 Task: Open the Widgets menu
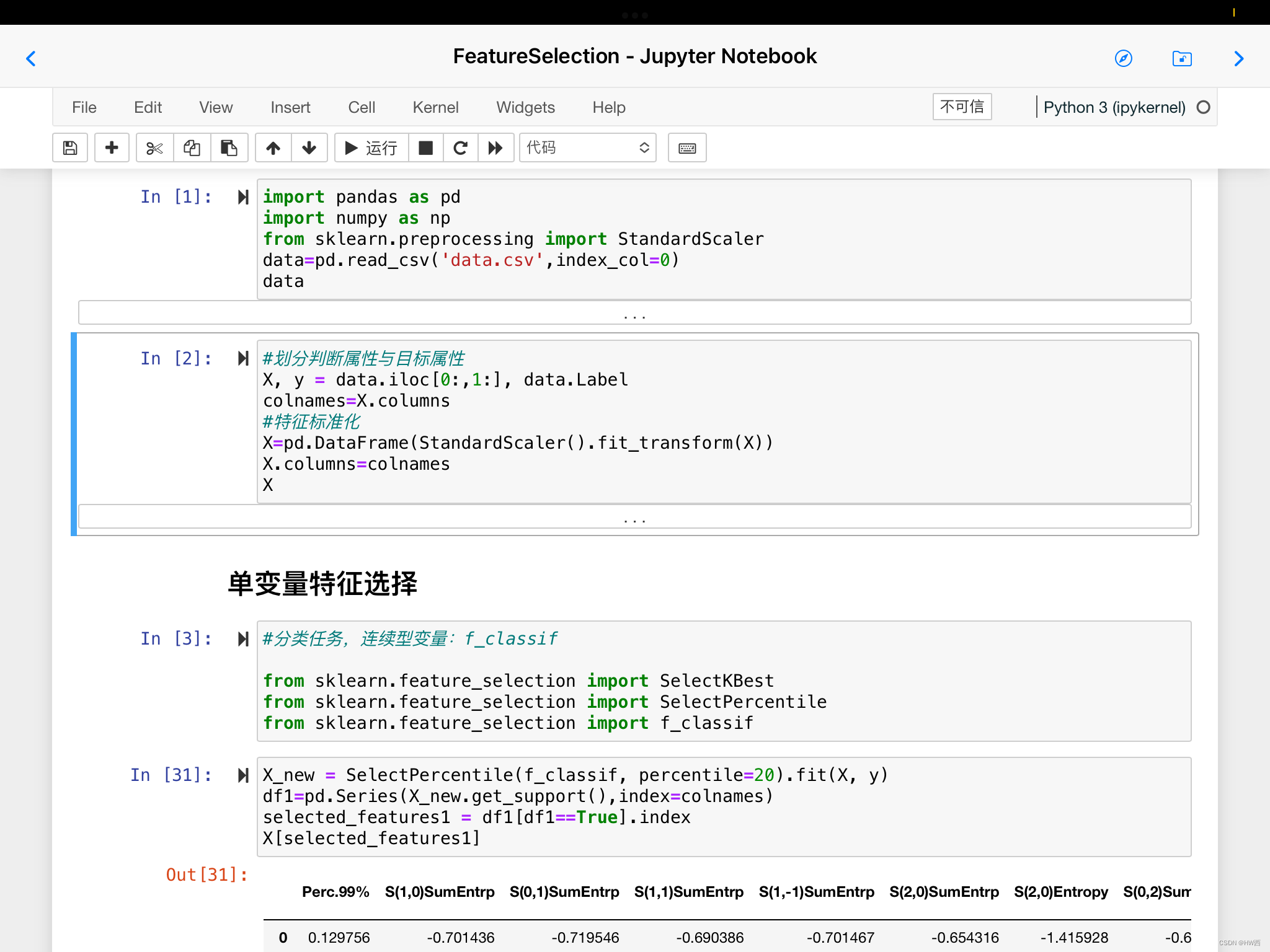525,107
